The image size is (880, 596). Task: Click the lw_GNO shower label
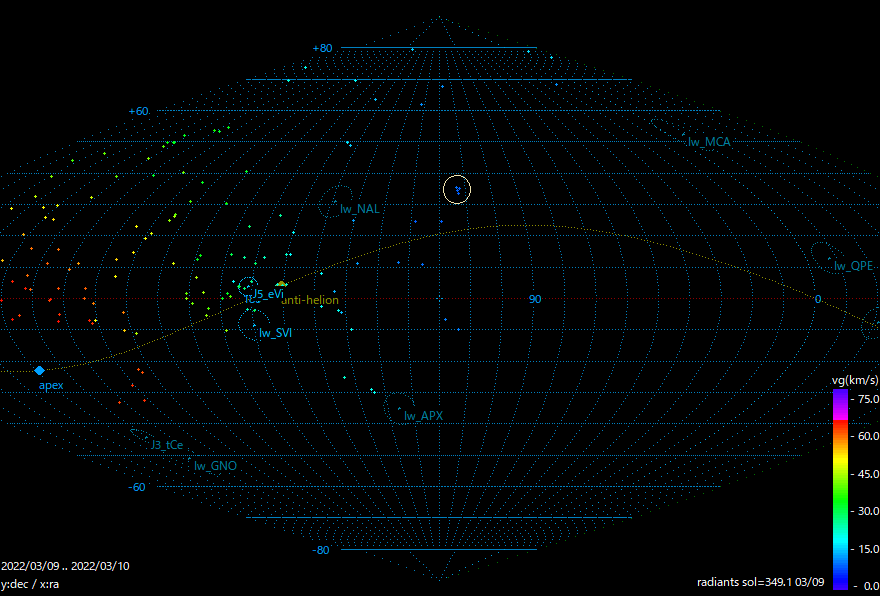coord(215,465)
